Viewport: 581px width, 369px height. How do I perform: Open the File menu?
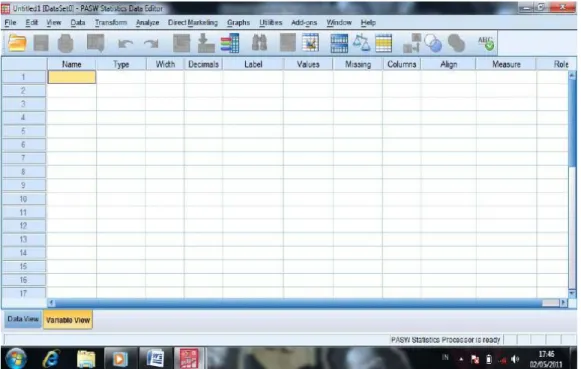click(10, 23)
